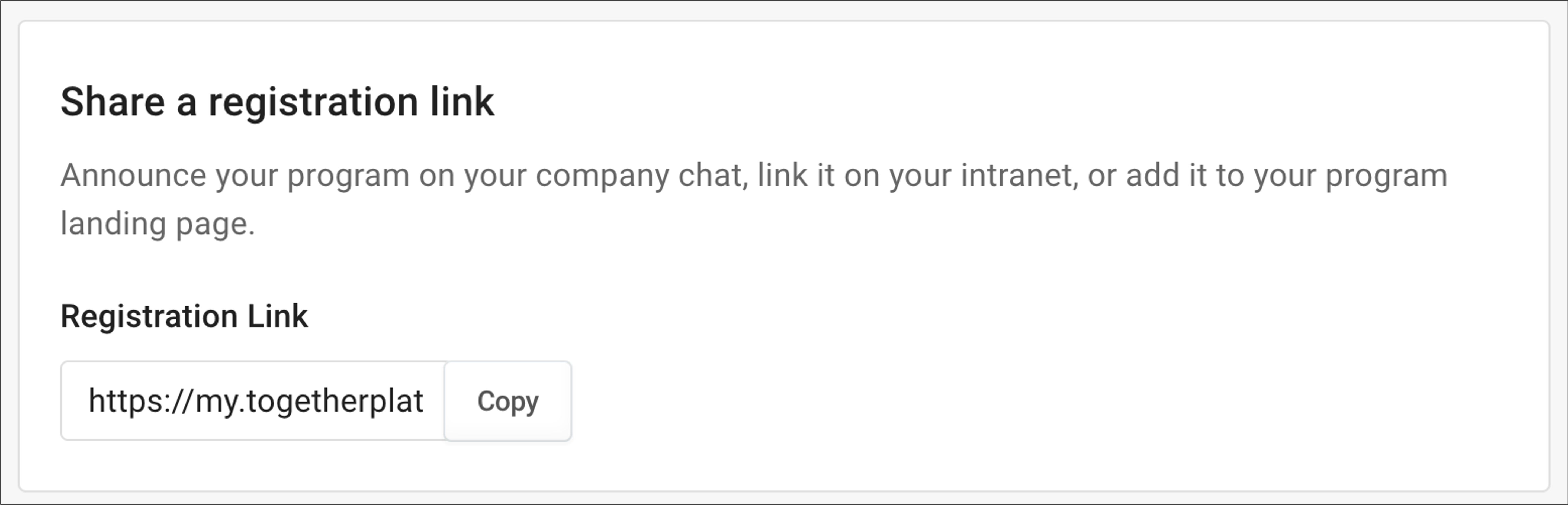This screenshot has width=1568, height=505.
Task: Place cursor in https://my.togetherplat text
Action: click(256, 401)
